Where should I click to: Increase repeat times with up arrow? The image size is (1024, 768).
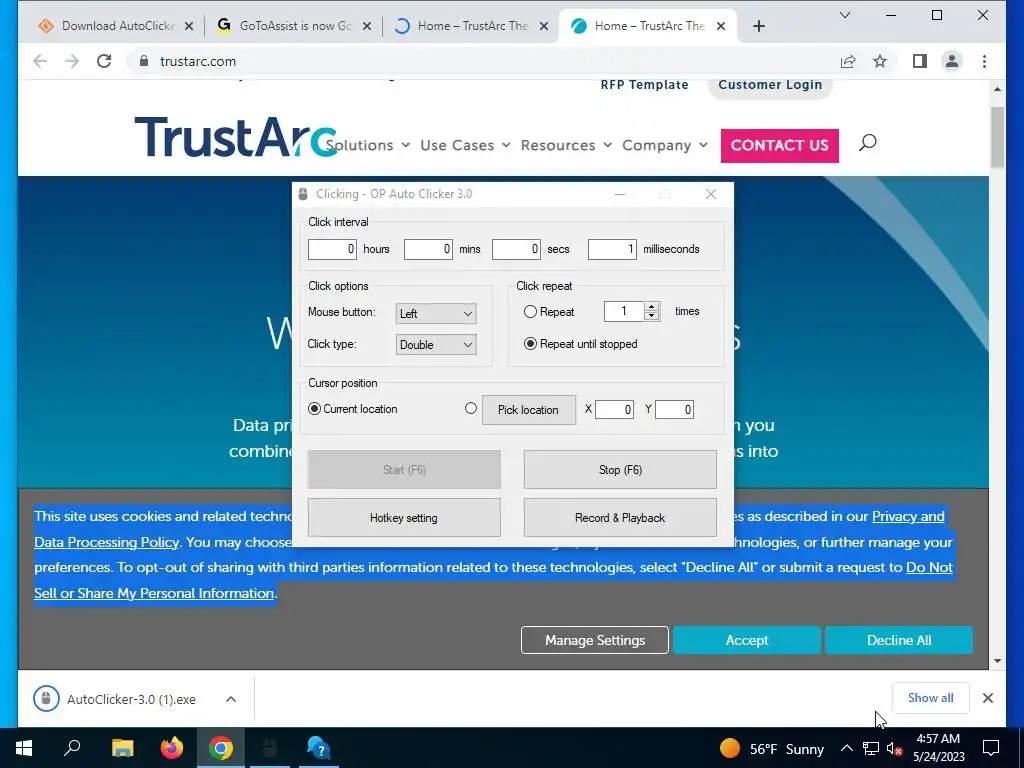[651, 307]
